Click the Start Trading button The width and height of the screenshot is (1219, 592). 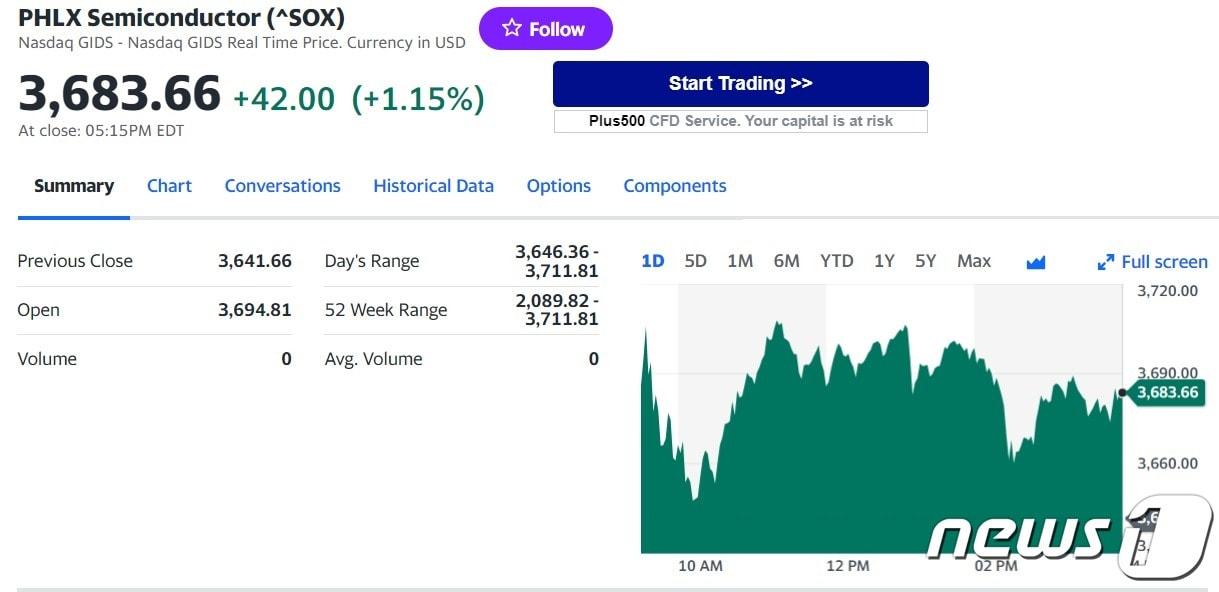click(x=740, y=84)
